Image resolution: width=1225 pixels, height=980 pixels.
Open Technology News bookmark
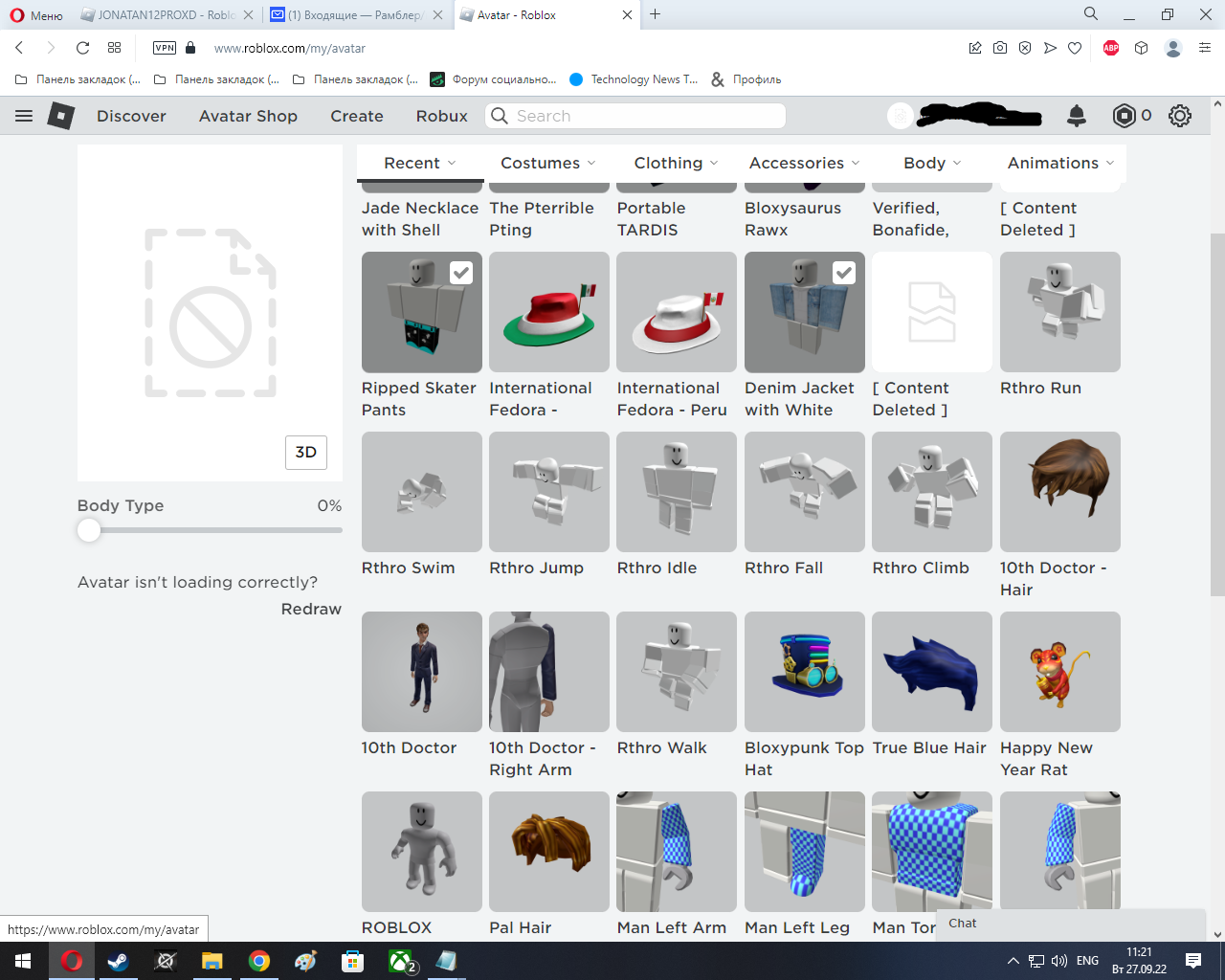tap(634, 79)
